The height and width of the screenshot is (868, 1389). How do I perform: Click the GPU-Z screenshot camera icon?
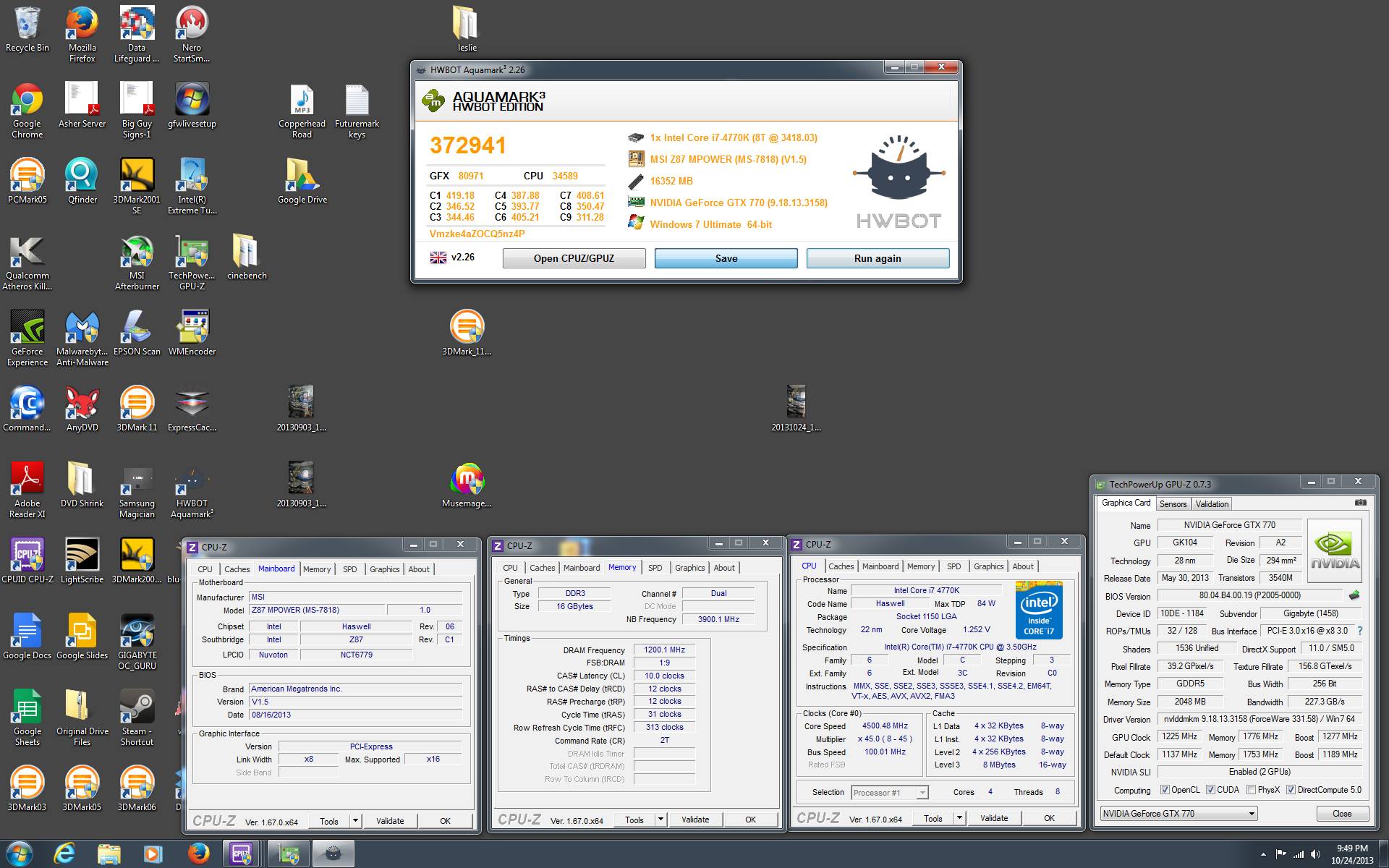click(x=1360, y=503)
